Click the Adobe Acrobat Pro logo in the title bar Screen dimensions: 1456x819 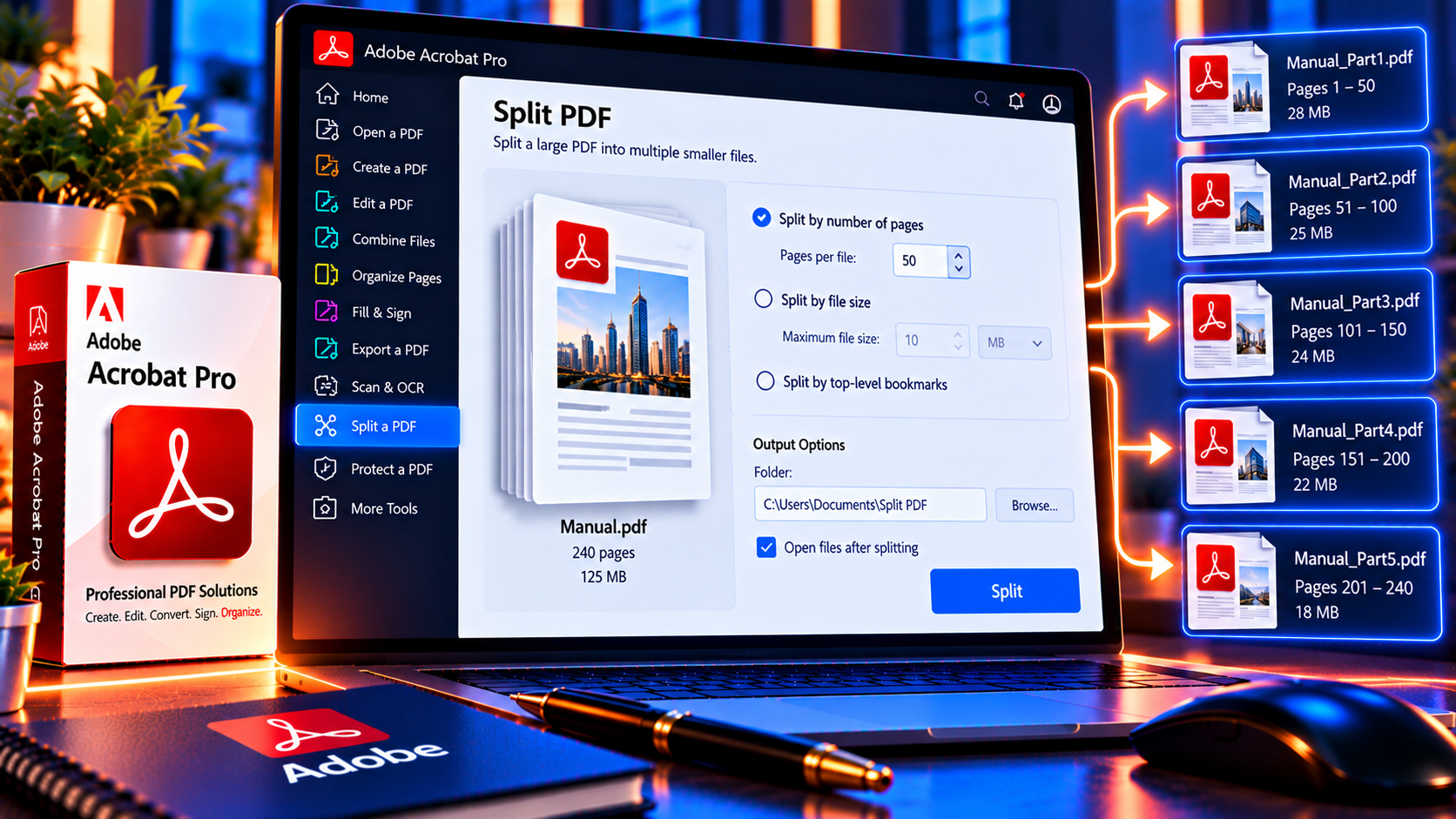pyautogui.click(x=334, y=49)
